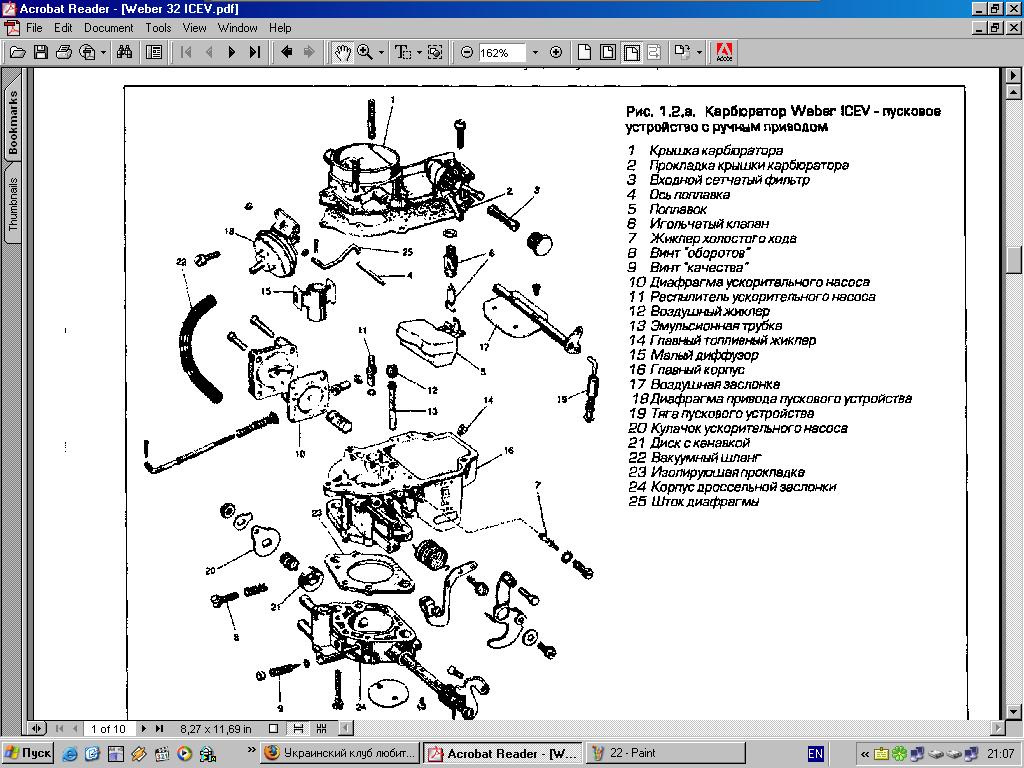Open the Document menu

[x=108, y=28]
